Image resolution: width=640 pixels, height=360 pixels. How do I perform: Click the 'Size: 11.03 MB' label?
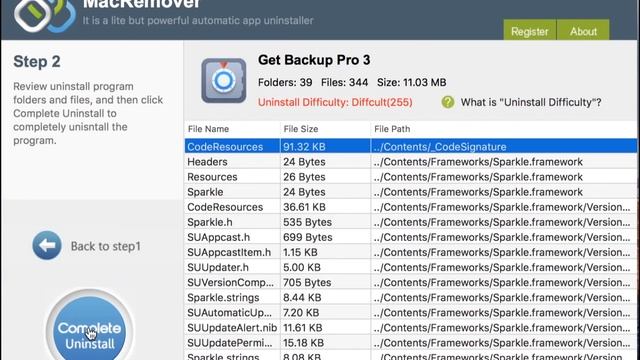(x=411, y=82)
